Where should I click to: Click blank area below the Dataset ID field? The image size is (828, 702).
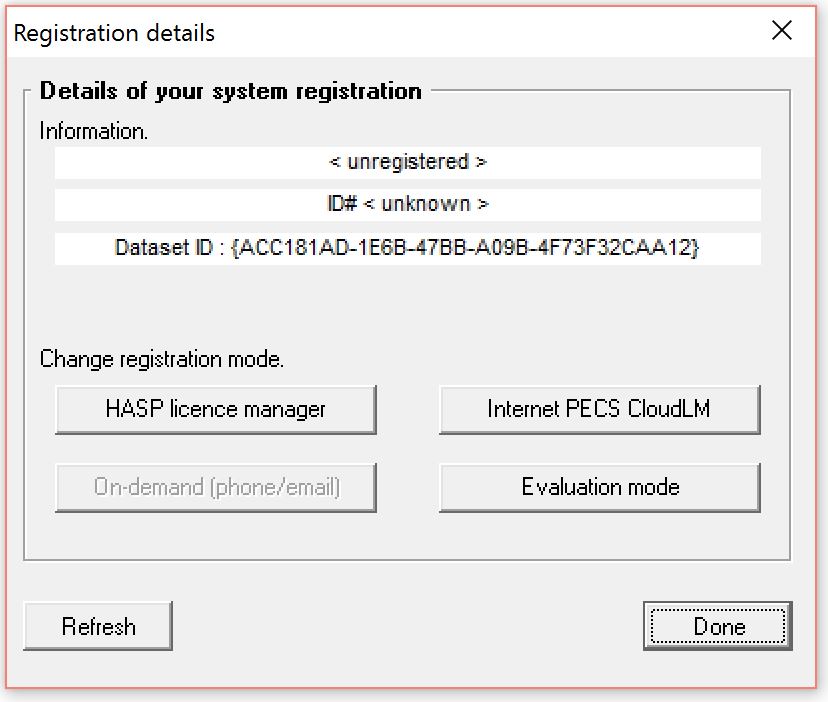[x=407, y=305]
